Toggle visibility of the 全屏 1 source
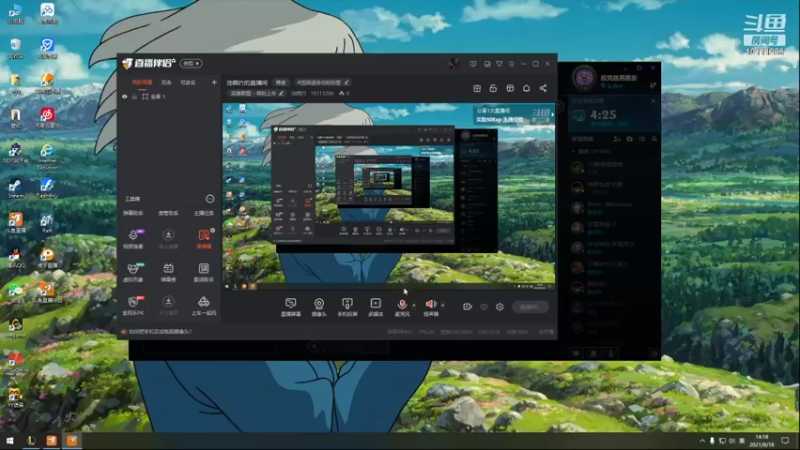This screenshot has width=800, height=450. coord(124,96)
